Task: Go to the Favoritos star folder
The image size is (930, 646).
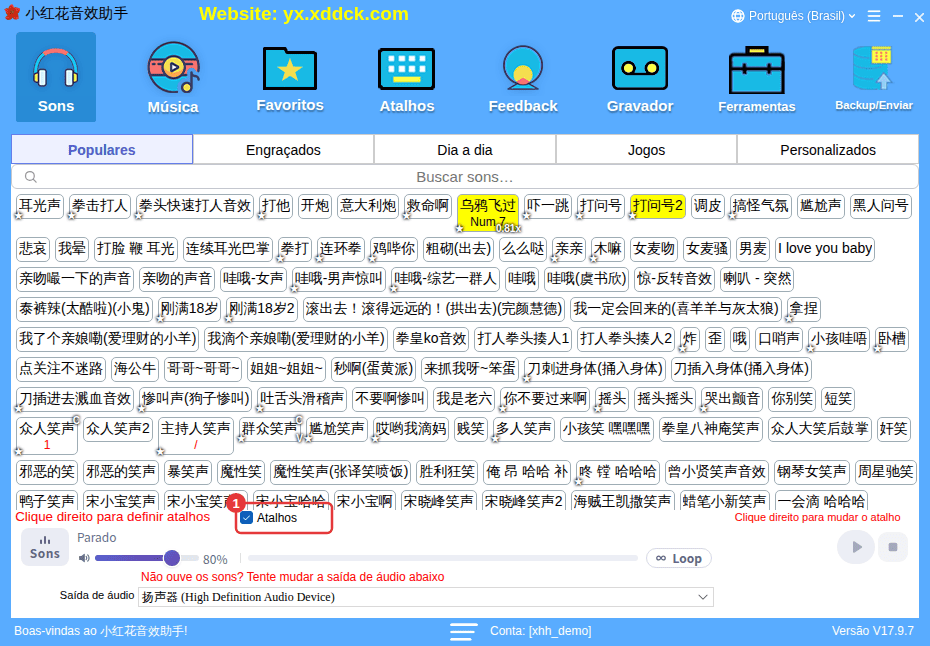Action: click(x=290, y=77)
